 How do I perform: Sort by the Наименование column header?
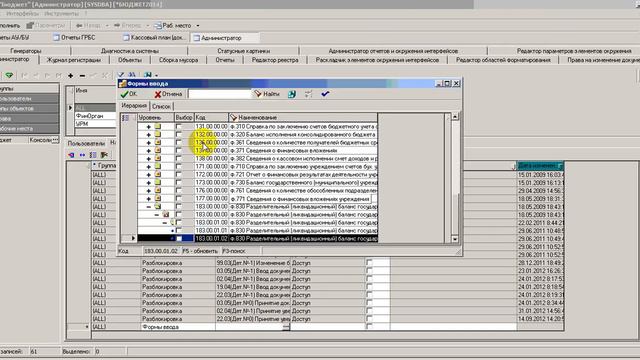pyautogui.click(x=303, y=118)
